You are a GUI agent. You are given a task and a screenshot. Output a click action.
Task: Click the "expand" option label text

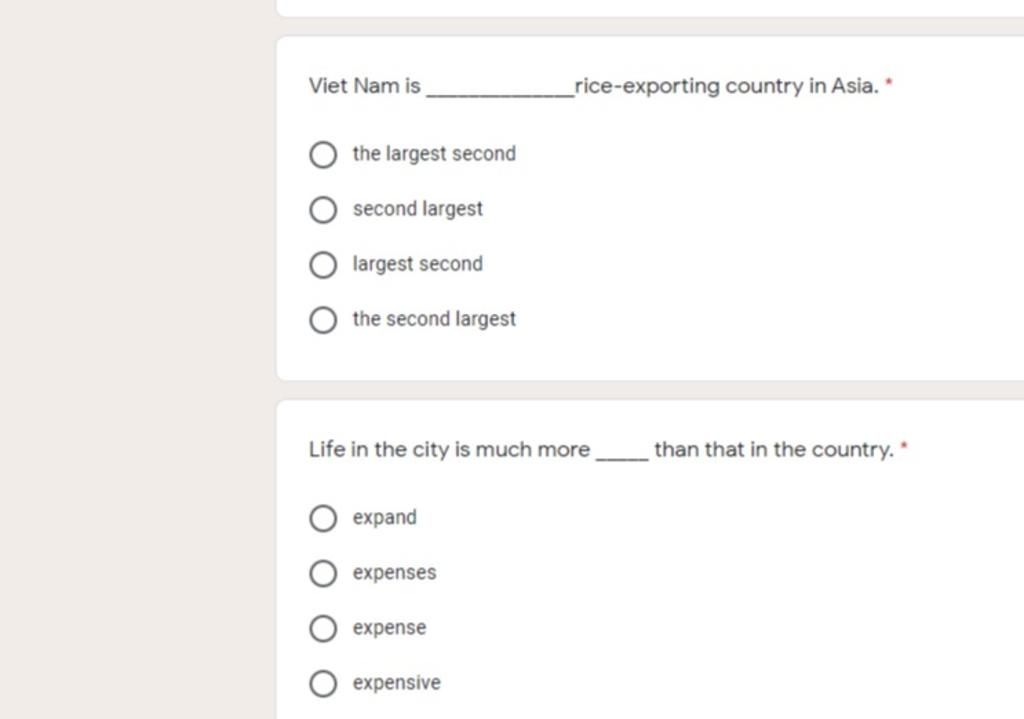pyautogui.click(x=385, y=518)
